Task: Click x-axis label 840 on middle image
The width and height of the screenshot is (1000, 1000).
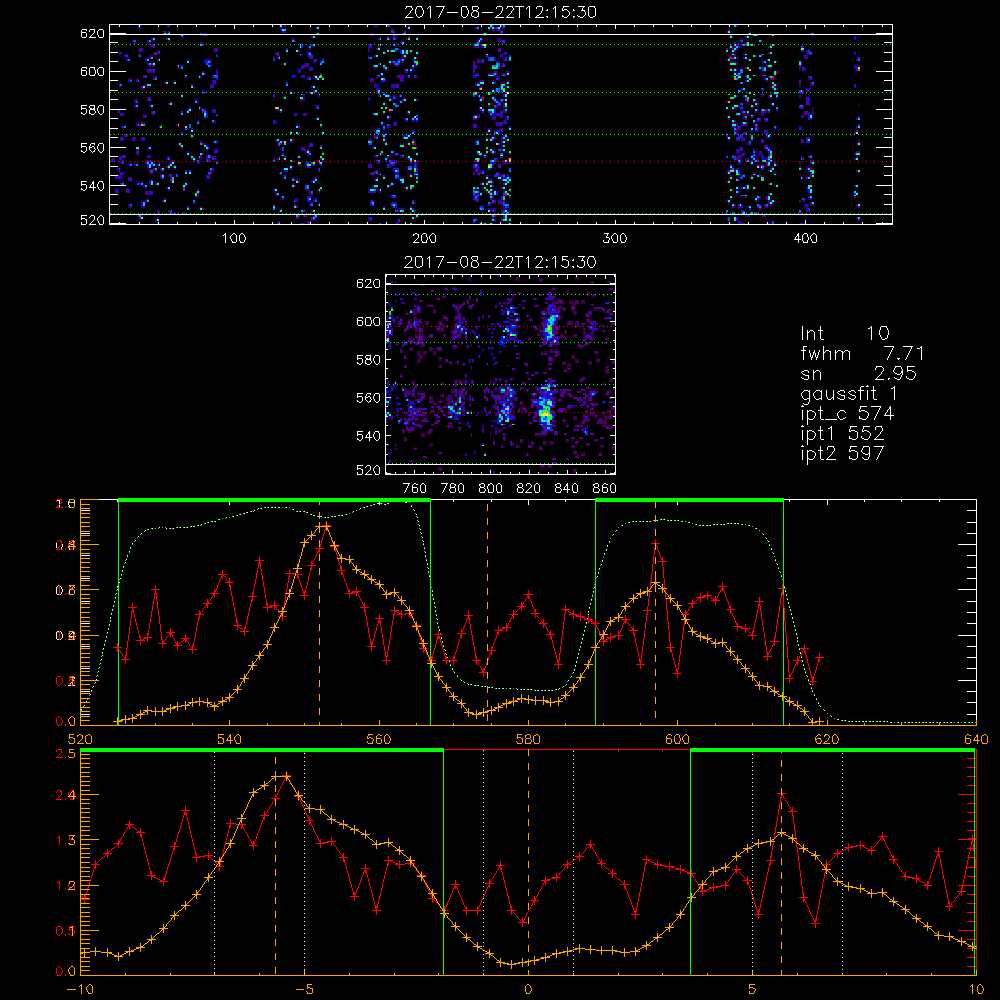Action: tap(567, 489)
